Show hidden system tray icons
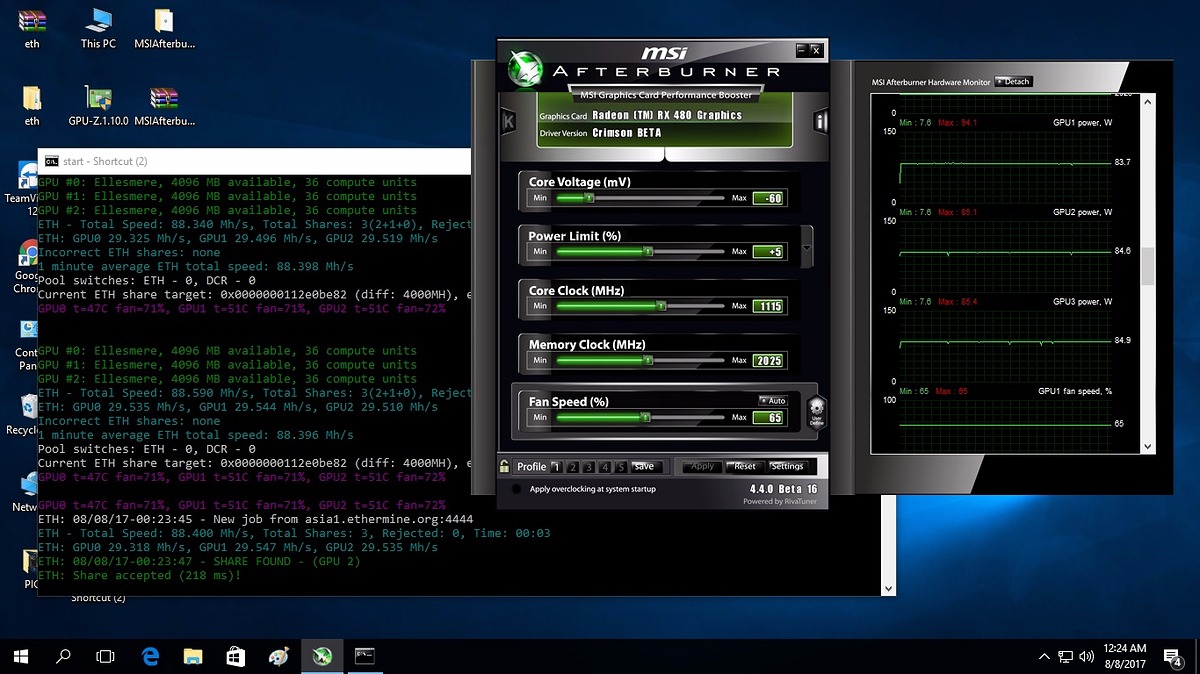This screenshot has height=674, width=1200. [1045, 656]
